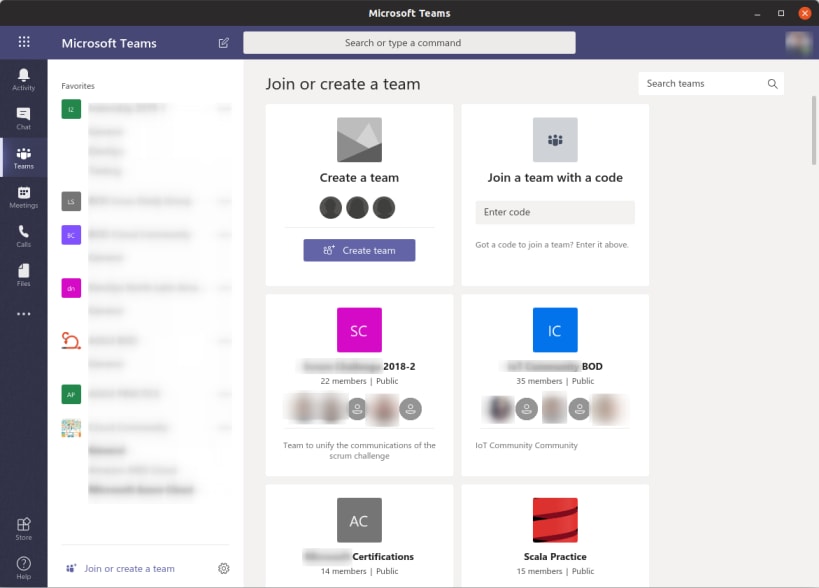The width and height of the screenshot is (819, 588).
Task: Click the "IoT Community Community" description
Action: coord(526,445)
